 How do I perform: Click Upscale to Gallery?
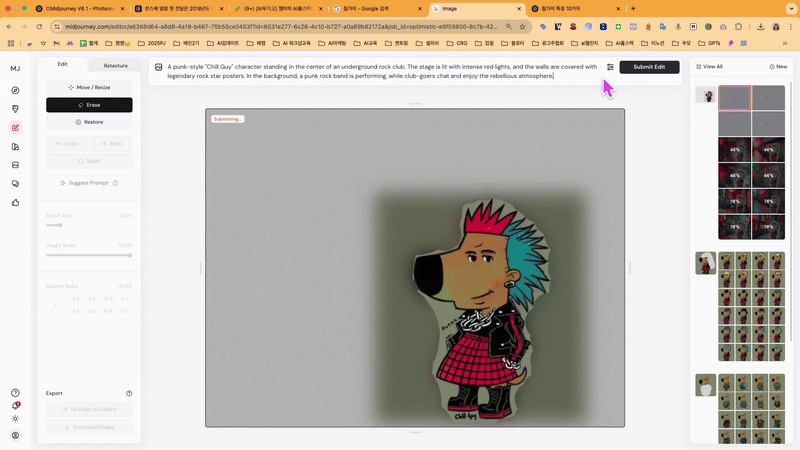pos(89,409)
